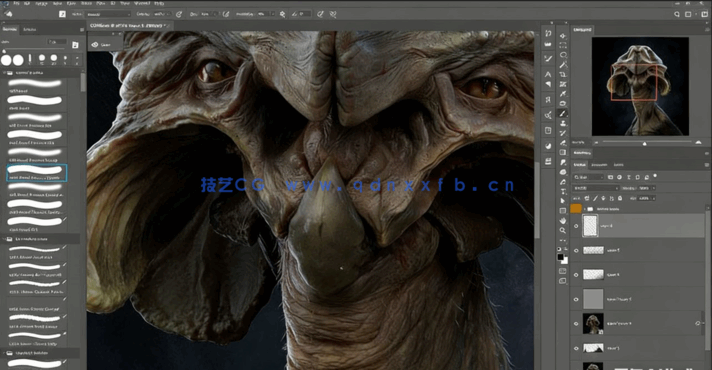
Task: Select the Gradient tool
Action: 563,153
